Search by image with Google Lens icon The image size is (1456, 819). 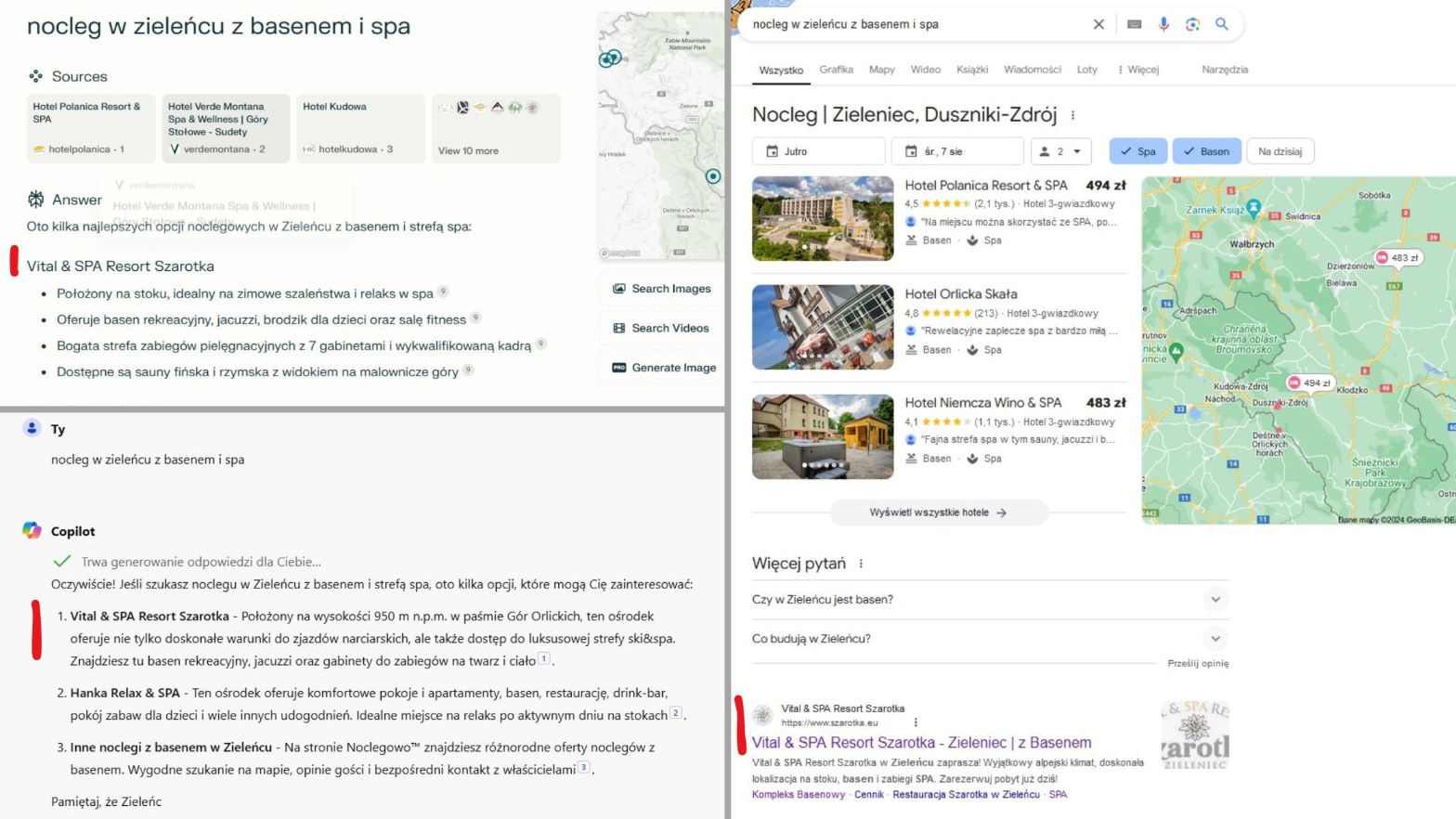1192,24
